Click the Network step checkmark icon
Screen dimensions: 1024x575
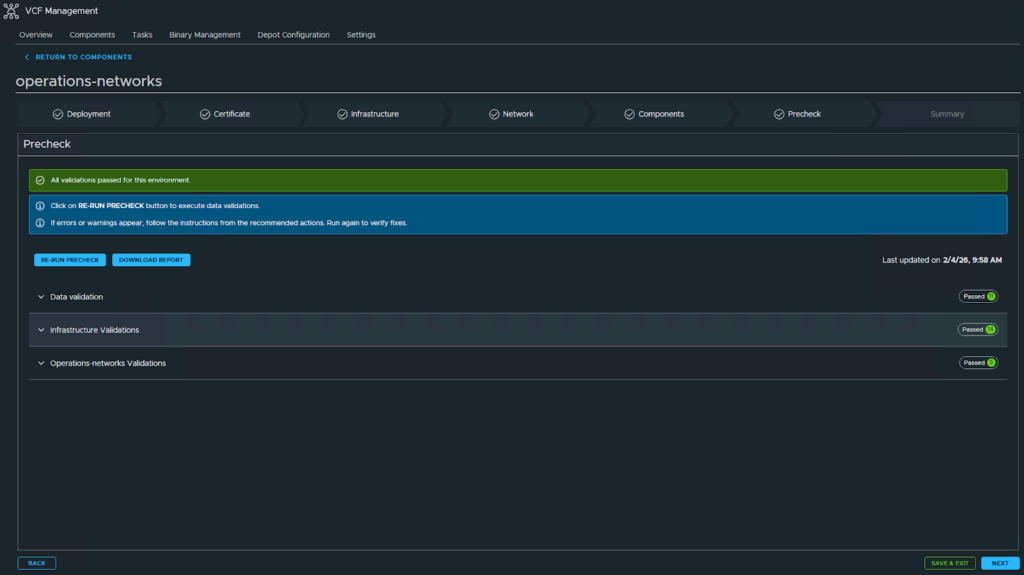[x=494, y=114]
